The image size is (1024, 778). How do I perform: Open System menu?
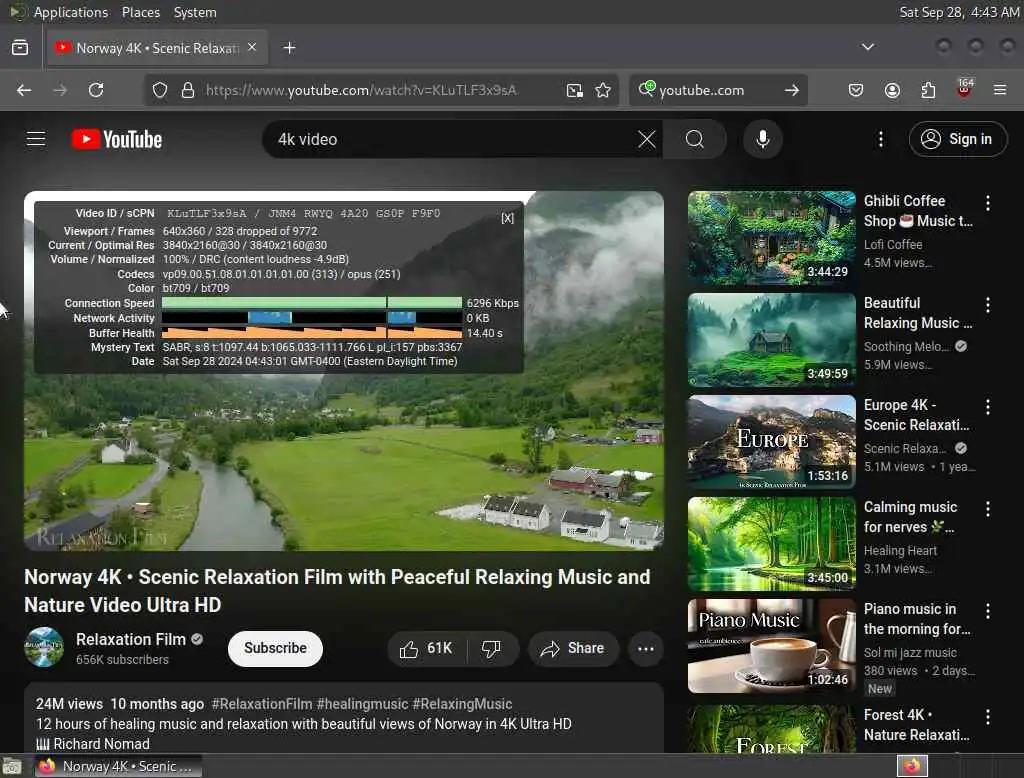click(x=195, y=12)
